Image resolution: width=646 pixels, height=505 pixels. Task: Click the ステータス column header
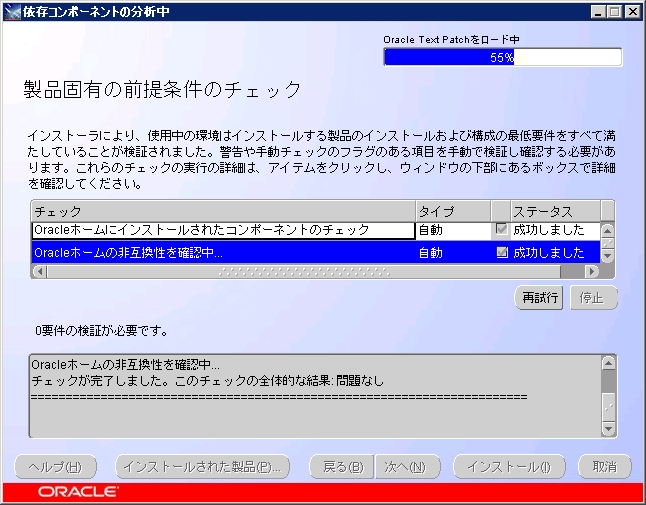point(554,211)
